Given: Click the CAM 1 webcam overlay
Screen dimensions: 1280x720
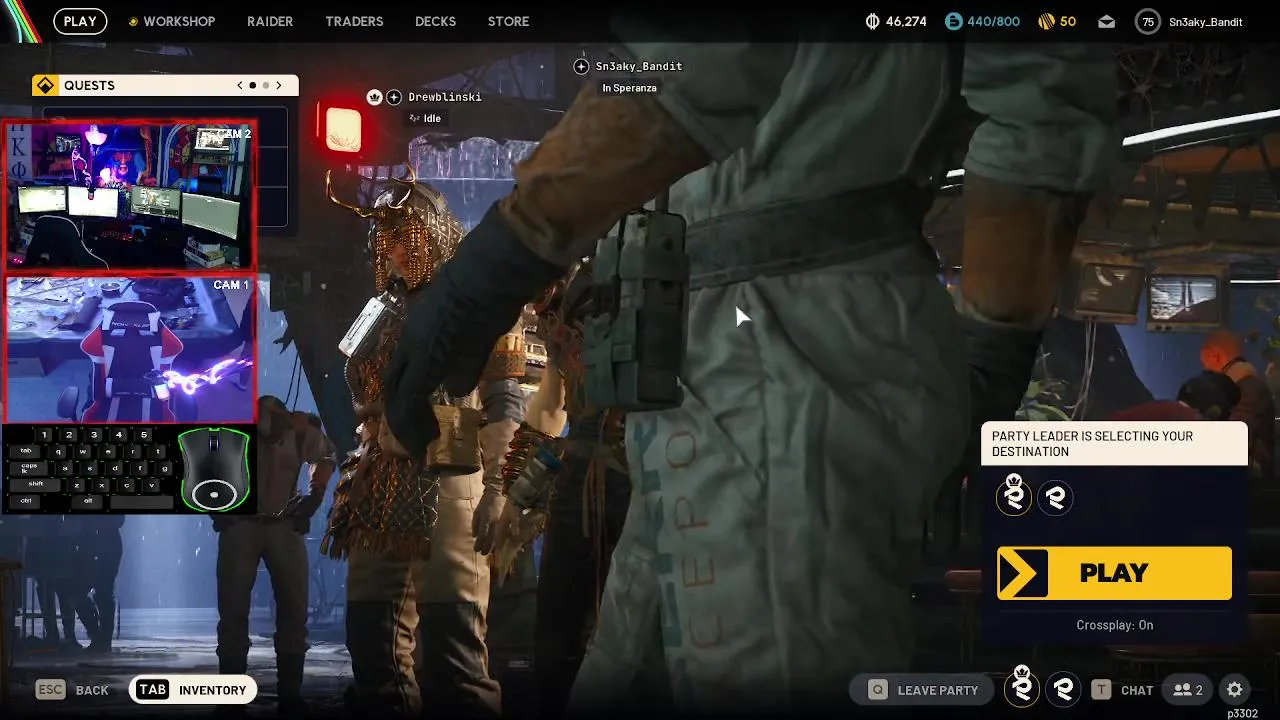Looking at the screenshot, I should point(130,349).
